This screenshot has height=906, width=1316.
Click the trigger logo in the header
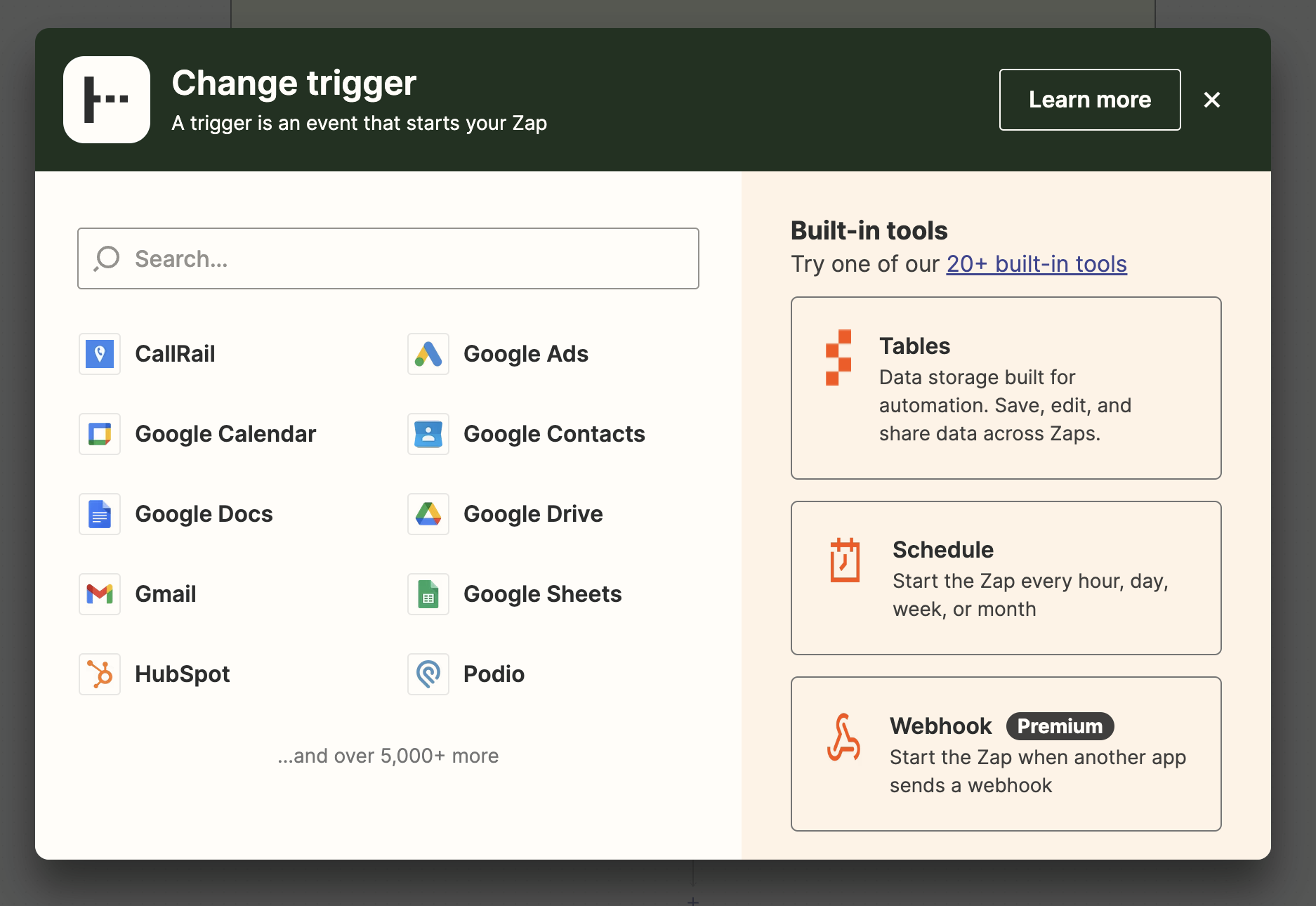107,100
